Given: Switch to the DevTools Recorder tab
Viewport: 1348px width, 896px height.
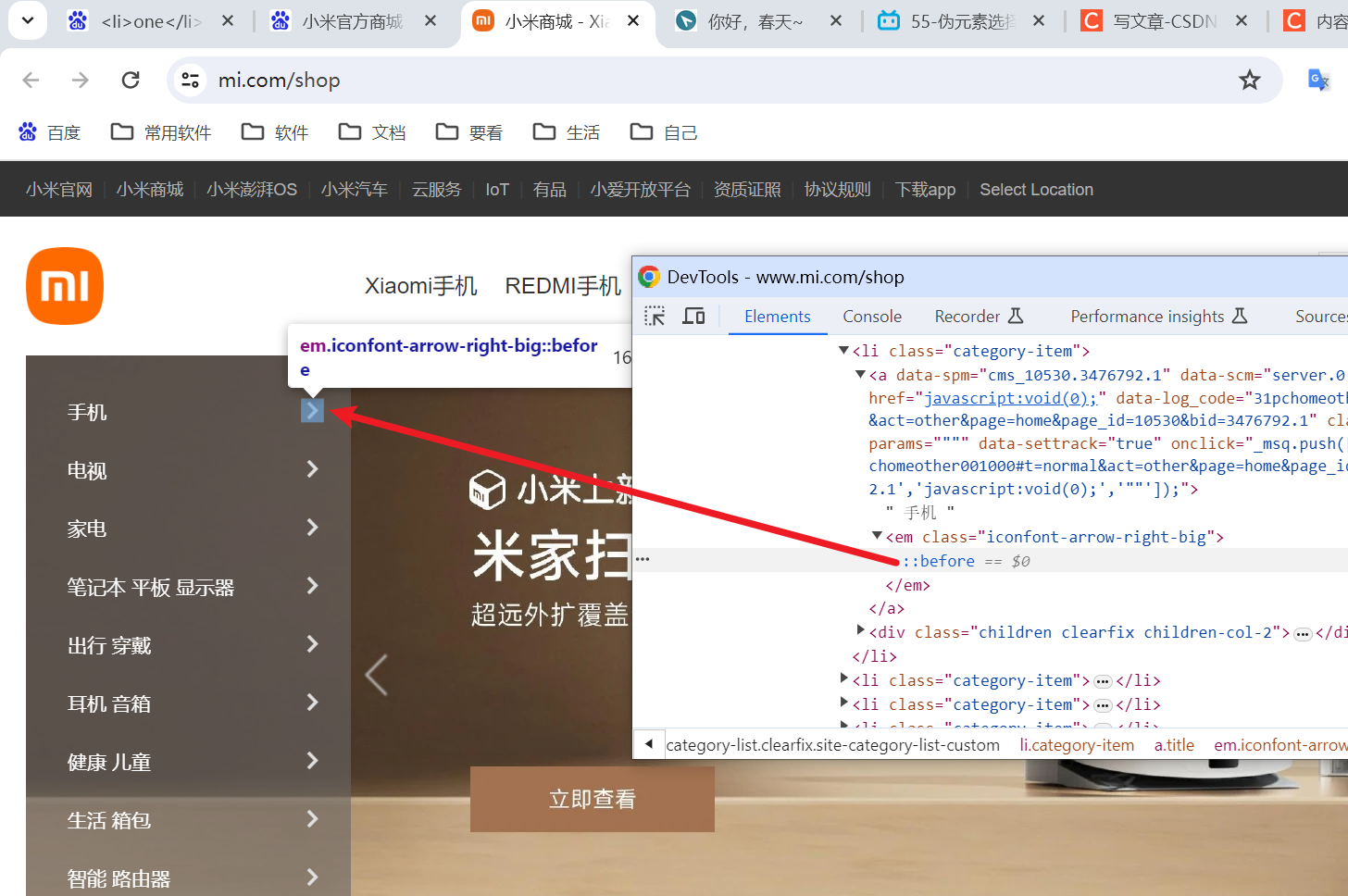Looking at the screenshot, I should pos(979,317).
